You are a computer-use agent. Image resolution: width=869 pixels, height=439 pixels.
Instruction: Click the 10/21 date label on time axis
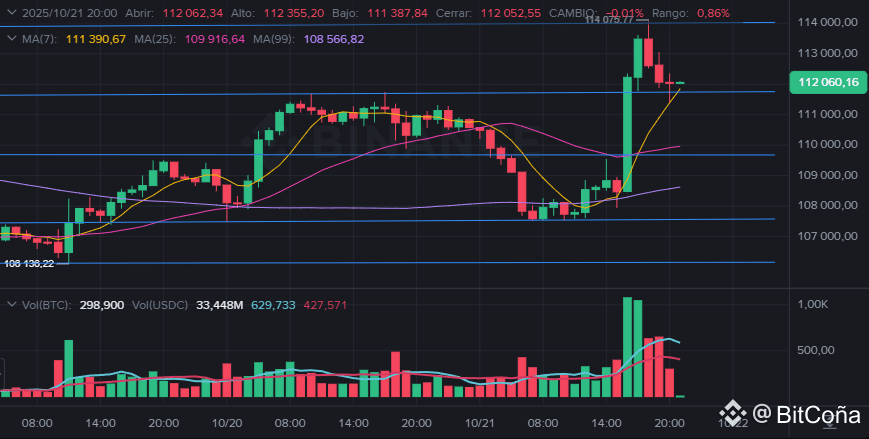[x=479, y=423]
